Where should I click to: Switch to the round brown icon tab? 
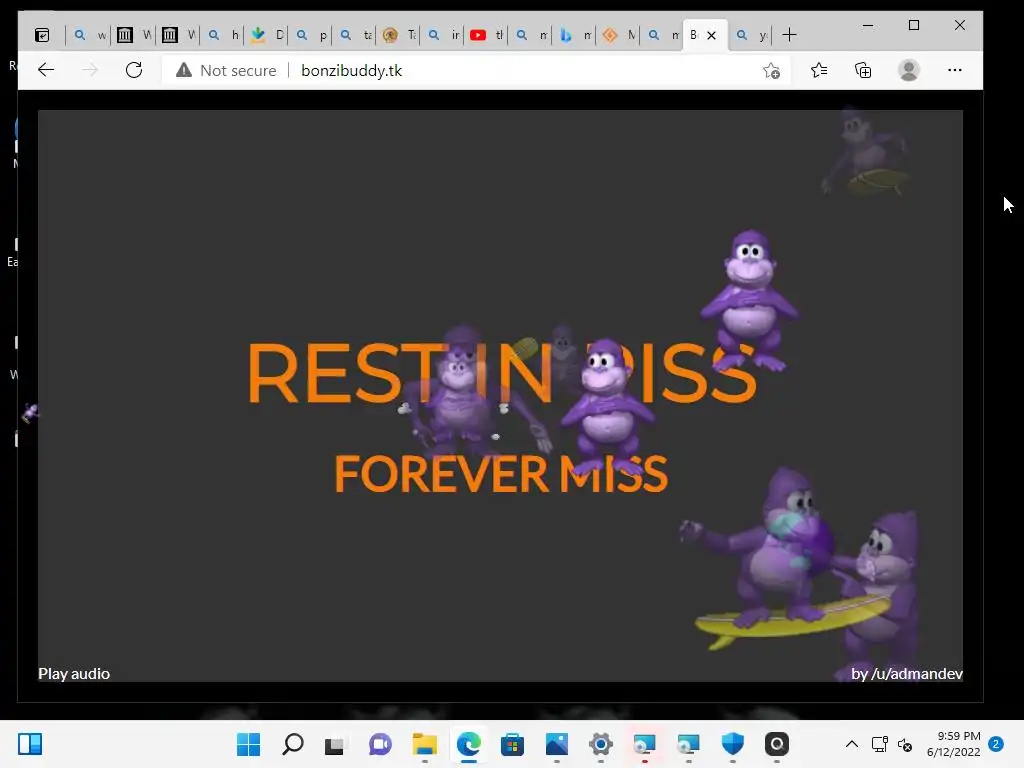click(x=399, y=35)
